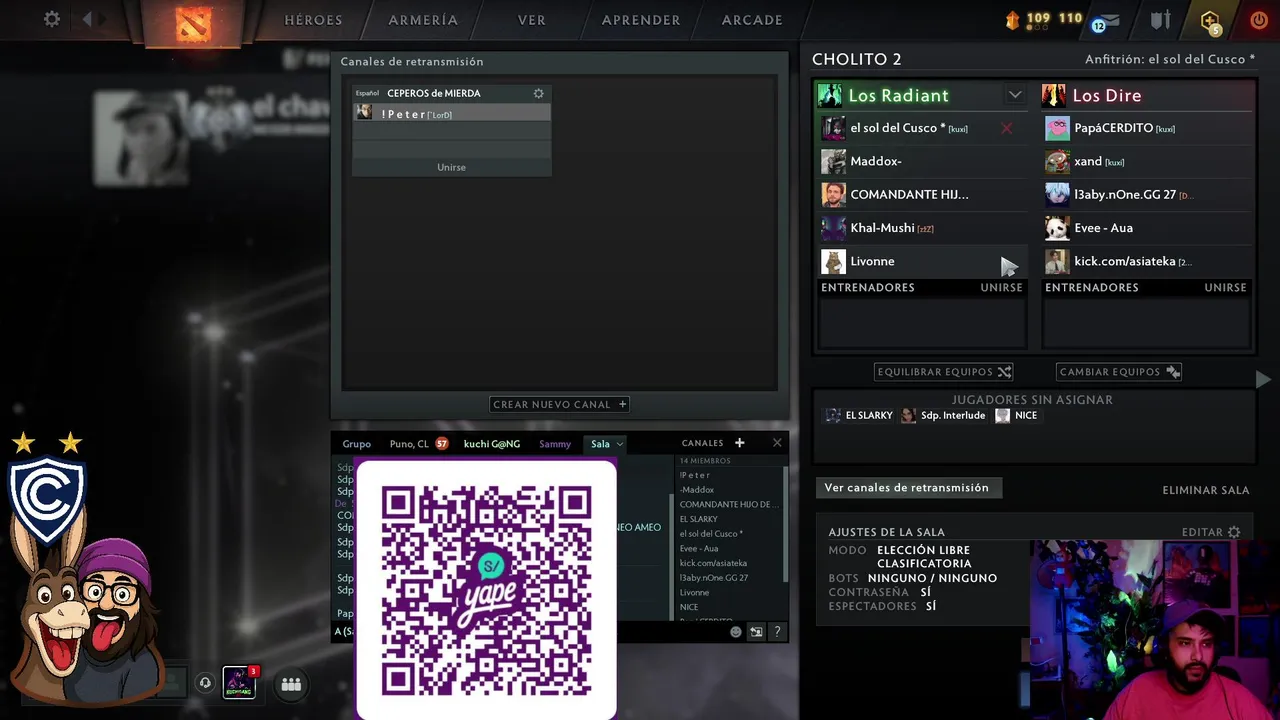The height and width of the screenshot is (720, 1280).
Task: Open the armory shield icon in the top bar
Action: [x=1160, y=20]
